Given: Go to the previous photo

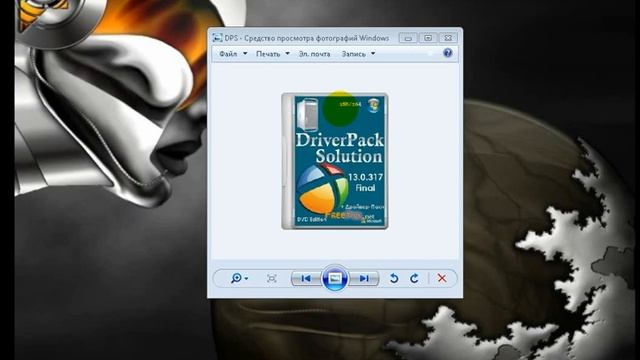Looking at the screenshot, I should point(306,278).
